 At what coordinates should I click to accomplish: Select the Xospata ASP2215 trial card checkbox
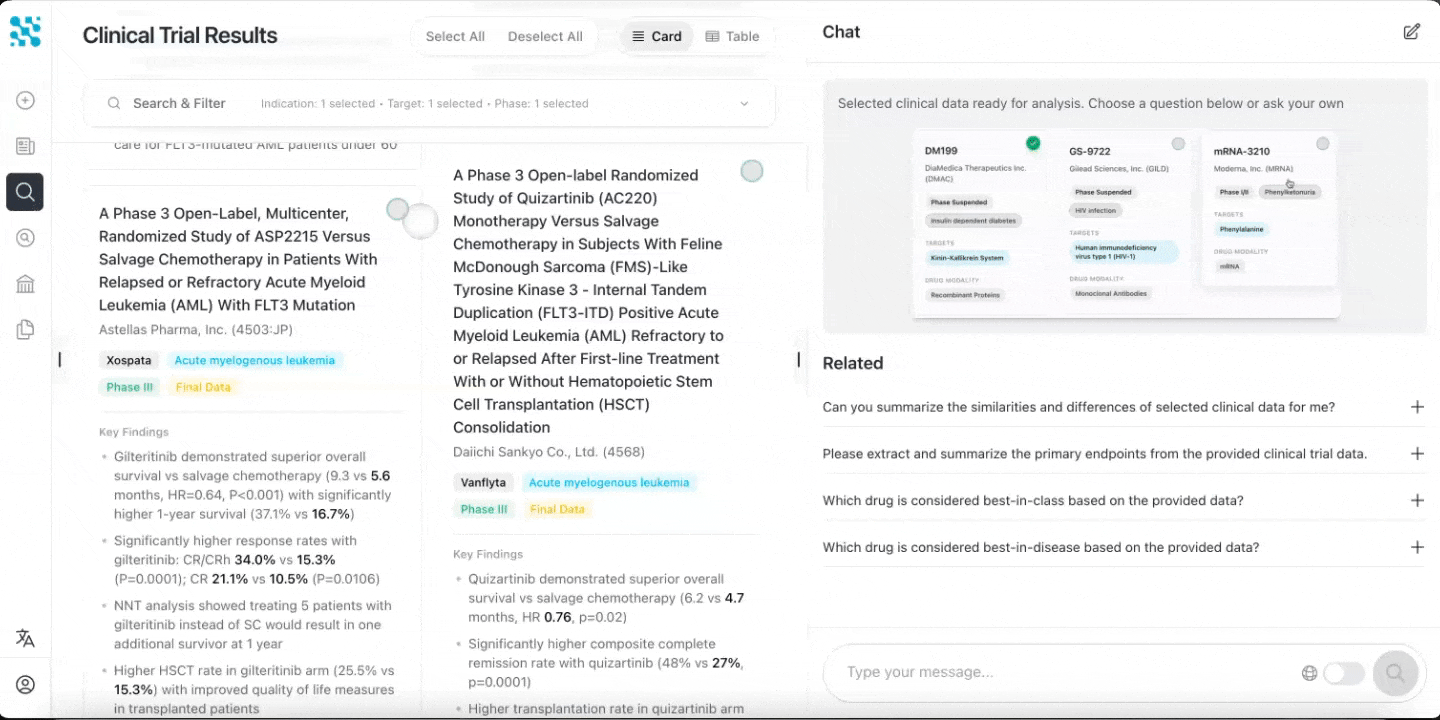[397, 209]
